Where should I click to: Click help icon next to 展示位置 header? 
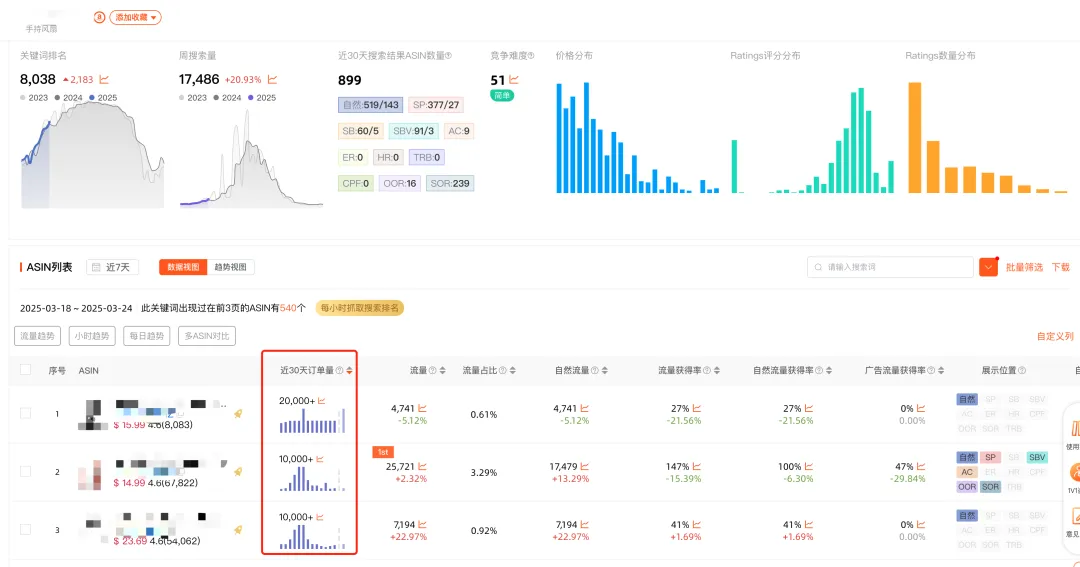(1021, 371)
